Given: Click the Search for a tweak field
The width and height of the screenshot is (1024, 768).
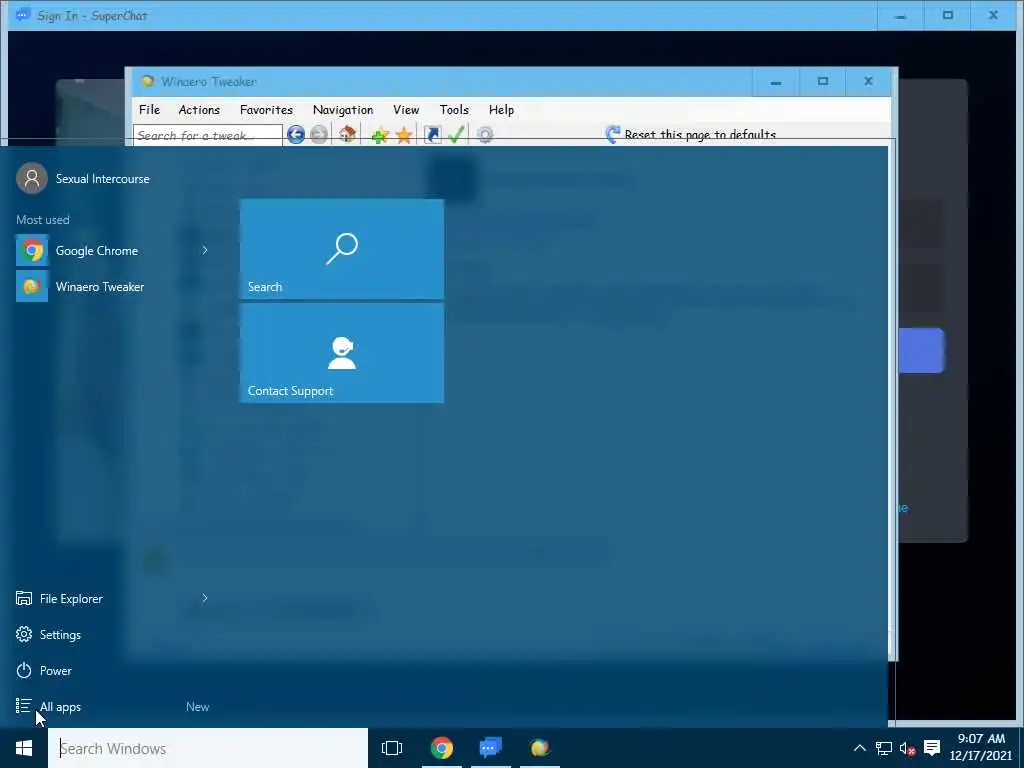Looking at the screenshot, I should point(208,135).
